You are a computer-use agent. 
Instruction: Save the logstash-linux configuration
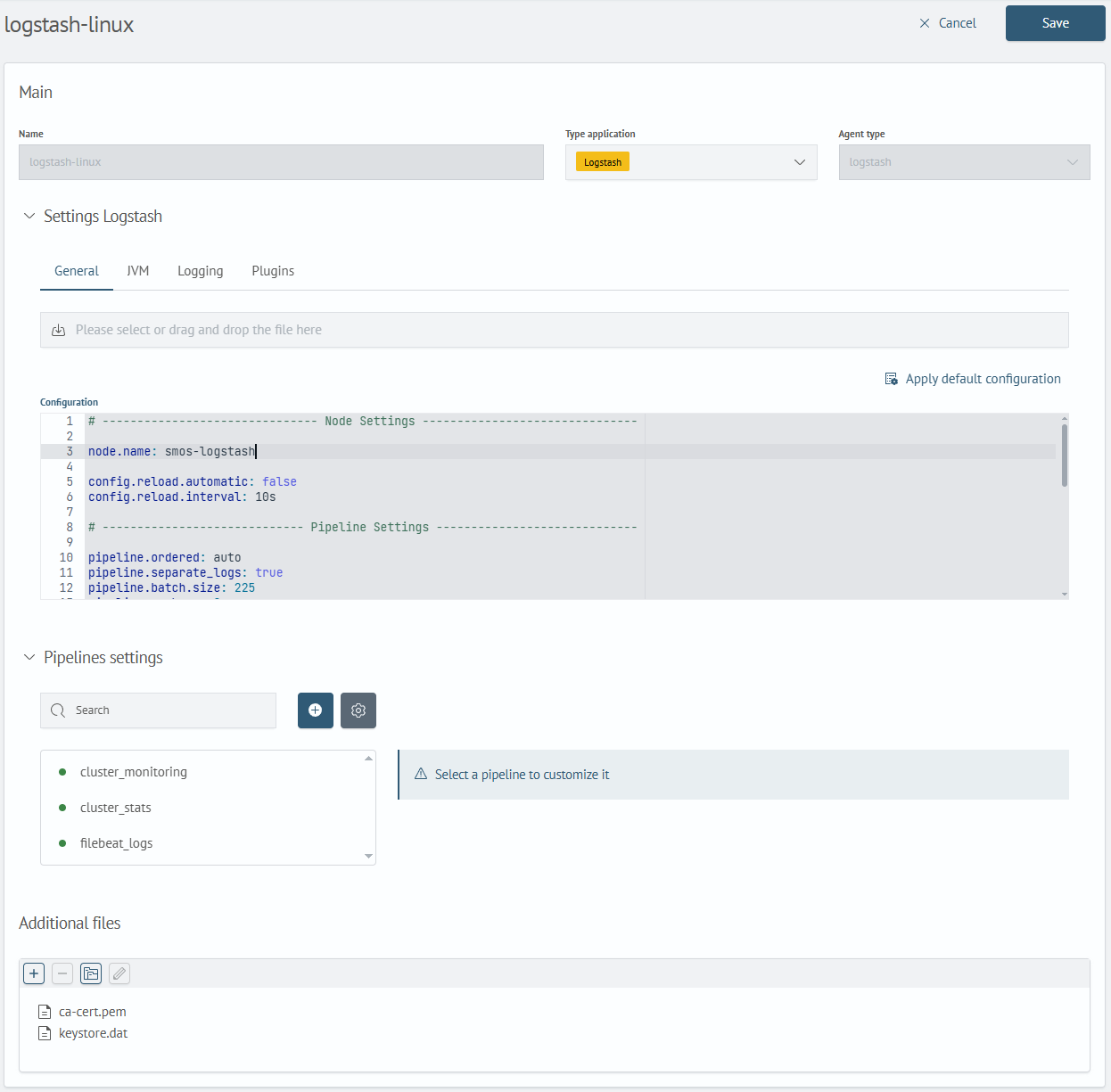1055,23
